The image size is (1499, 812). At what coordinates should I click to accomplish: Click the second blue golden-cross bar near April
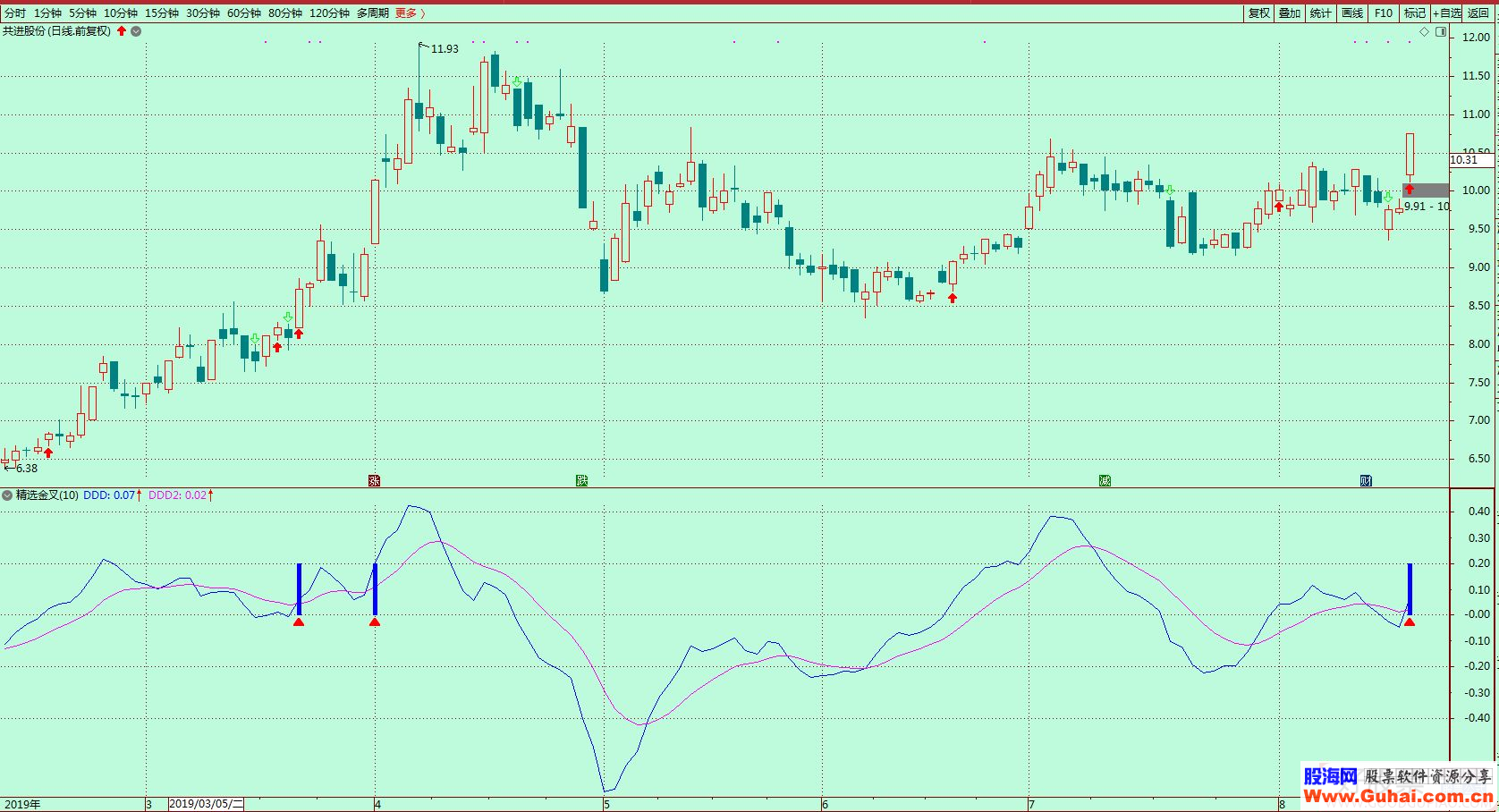click(375, 589)
